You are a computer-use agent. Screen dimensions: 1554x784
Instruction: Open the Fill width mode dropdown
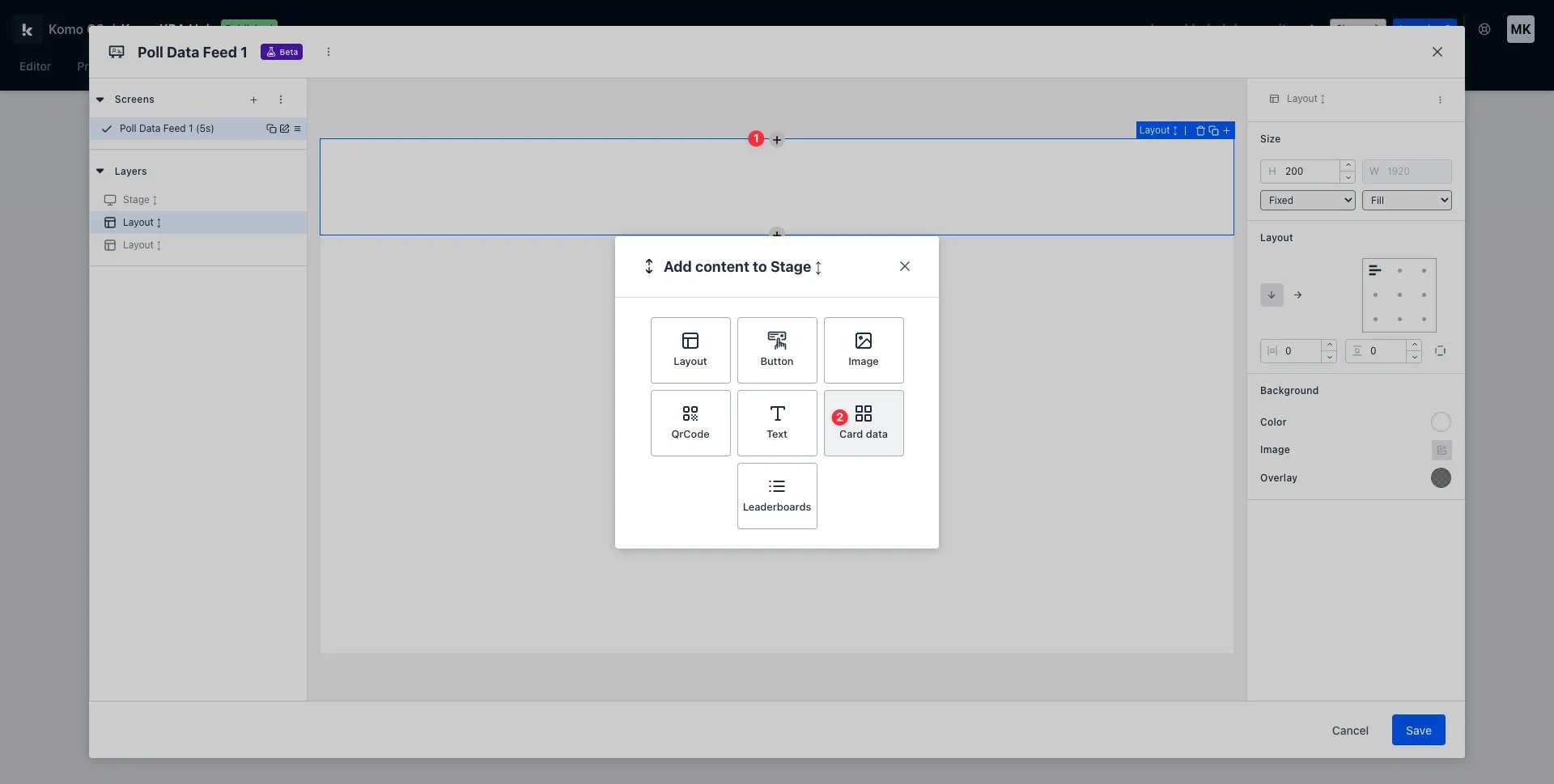click(1407, 200)
